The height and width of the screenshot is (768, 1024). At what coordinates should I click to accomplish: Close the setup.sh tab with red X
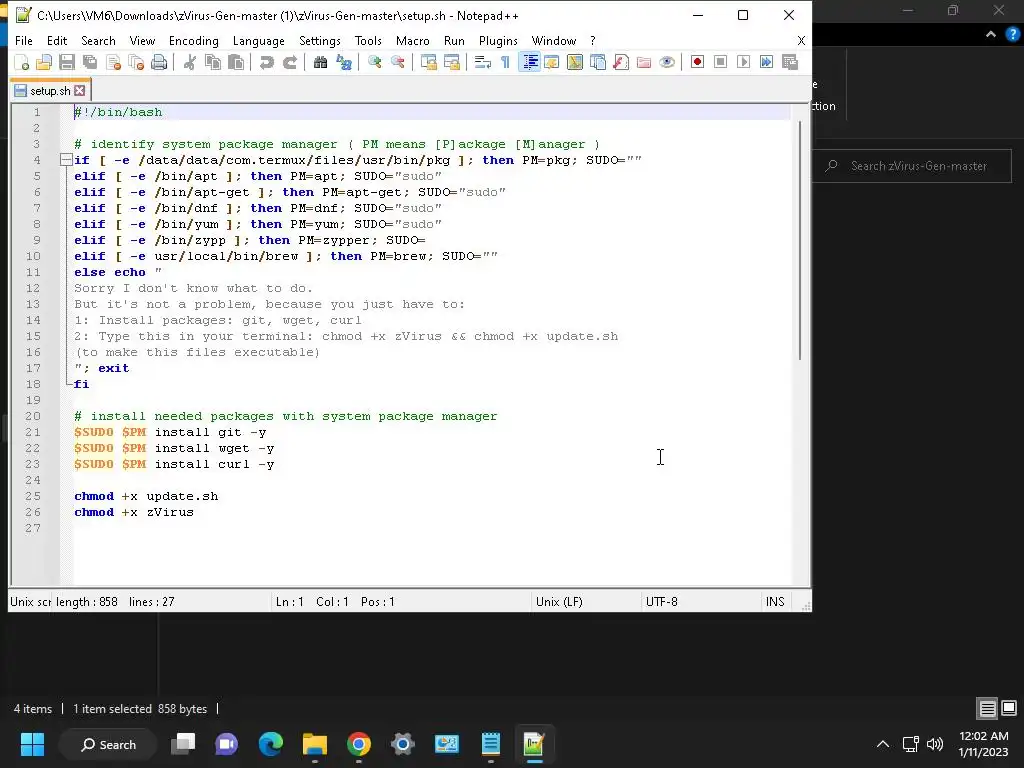[x=80, y=90]
